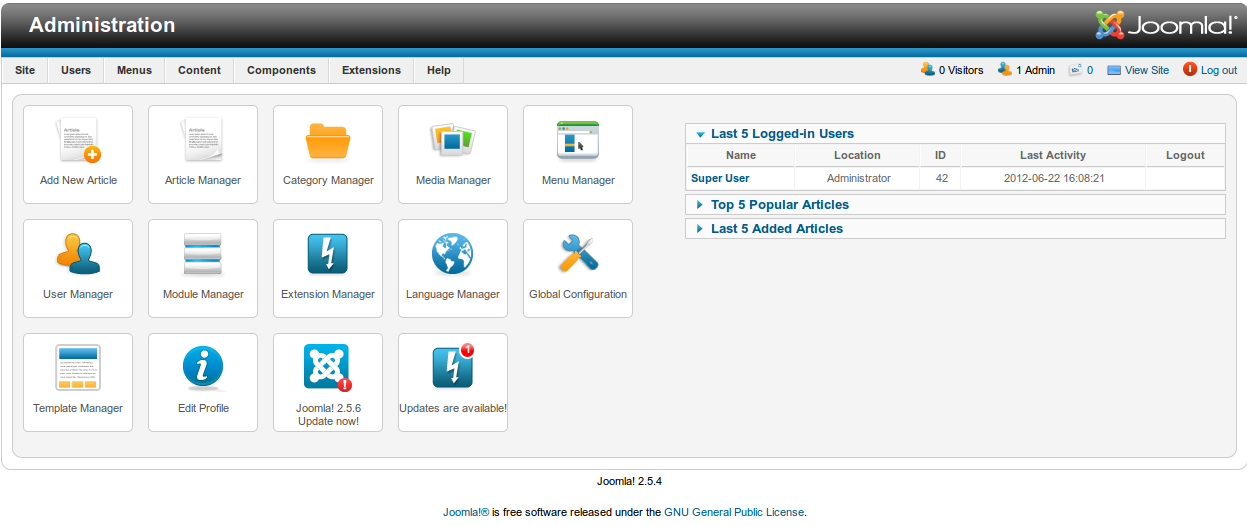The image size is (1247, 526).
Task: Click the Joomla! logo in the header
Action: (x=1166, y=25)
